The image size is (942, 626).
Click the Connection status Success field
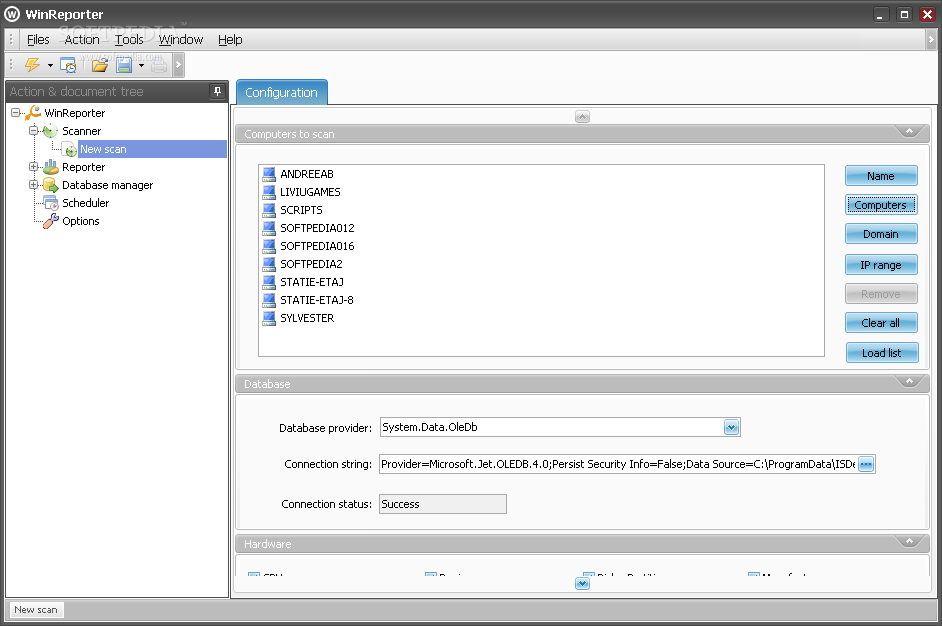pyautogui.click(x=443, y=504)
